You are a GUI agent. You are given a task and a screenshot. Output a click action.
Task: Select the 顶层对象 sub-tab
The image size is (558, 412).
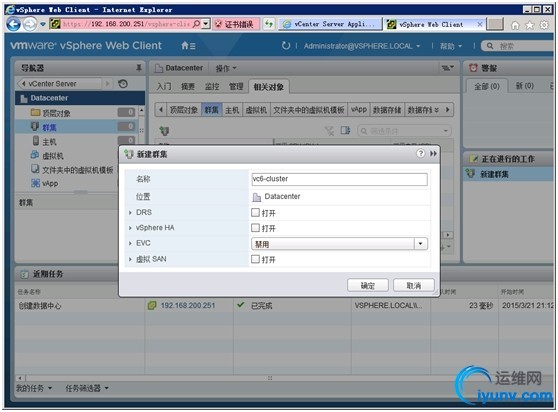[x=184, y=110]
